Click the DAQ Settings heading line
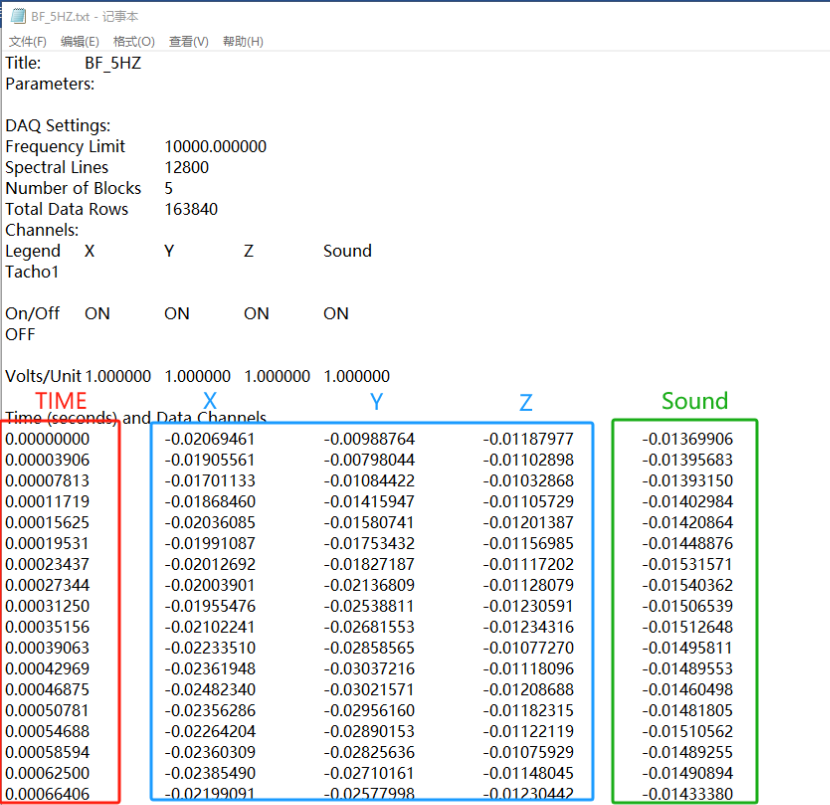Viewport: 830px width, 805px height. pos(58,126)
